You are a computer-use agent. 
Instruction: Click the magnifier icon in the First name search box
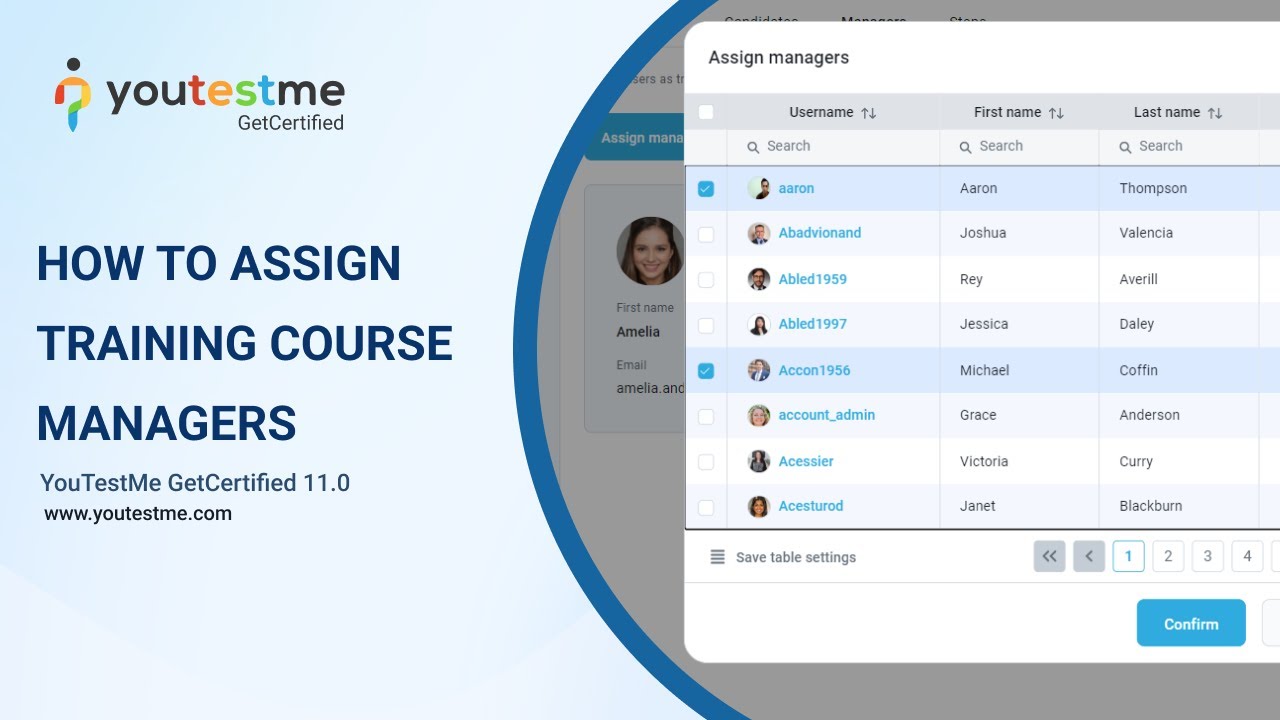(x=966, y=147)
